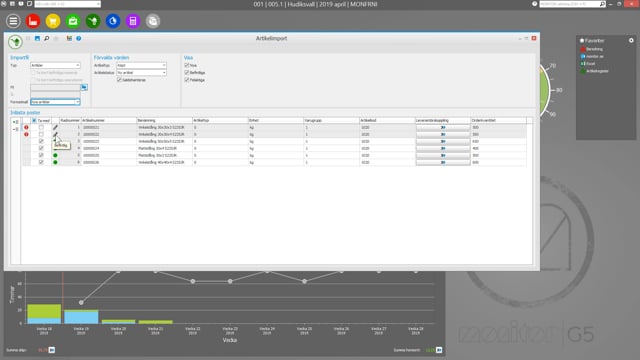Click the Summa button icon at bottom right of chart

(x=439, y=350)
